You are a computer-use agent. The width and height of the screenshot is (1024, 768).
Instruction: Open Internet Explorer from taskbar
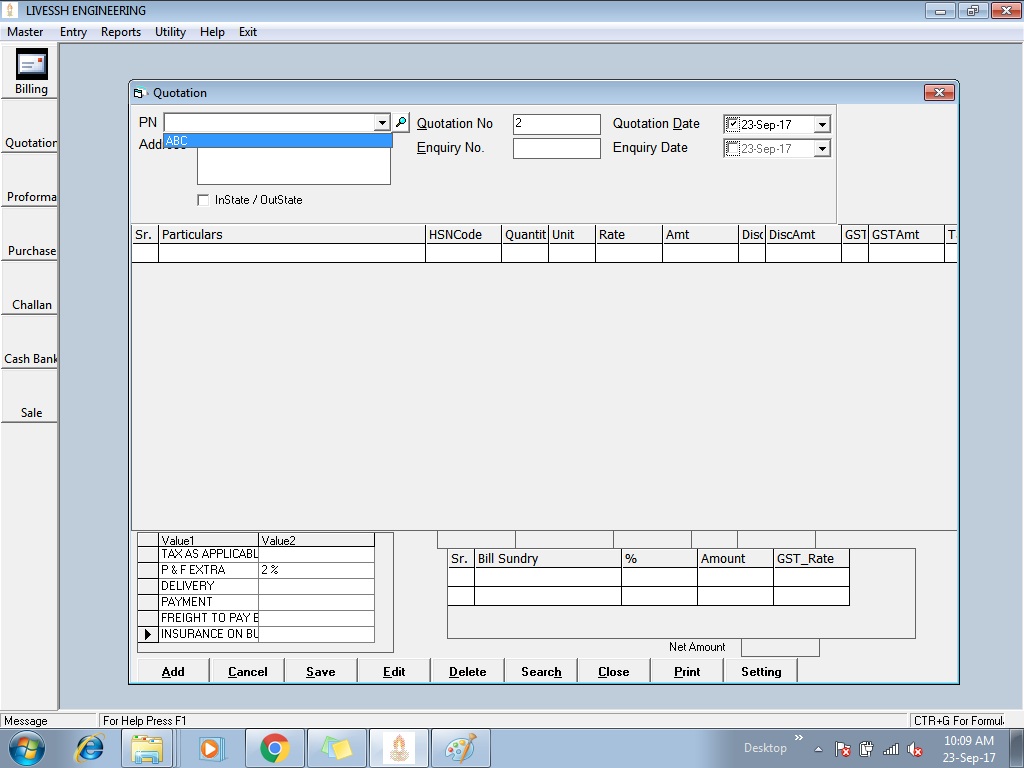(x=90, y=748)
